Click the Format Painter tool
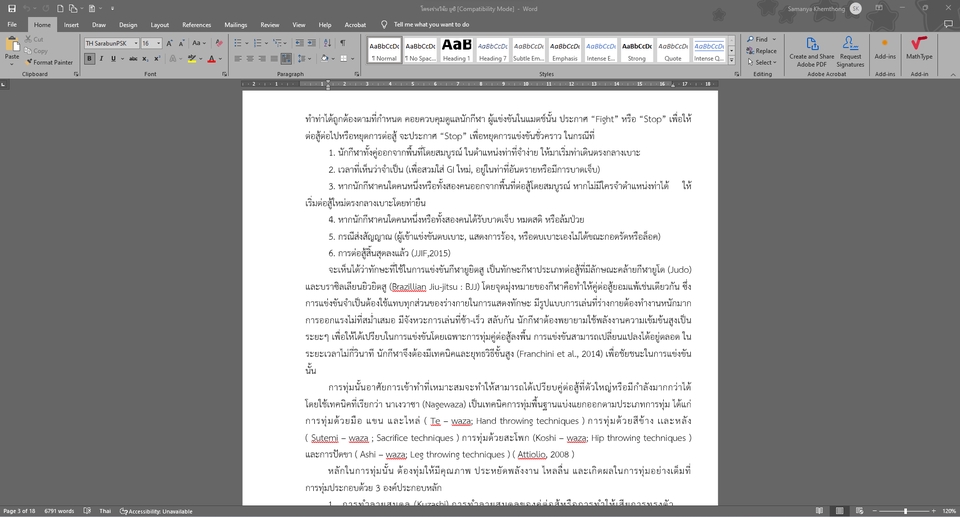This screenshot has width=960, height=517. click(52, 62)
